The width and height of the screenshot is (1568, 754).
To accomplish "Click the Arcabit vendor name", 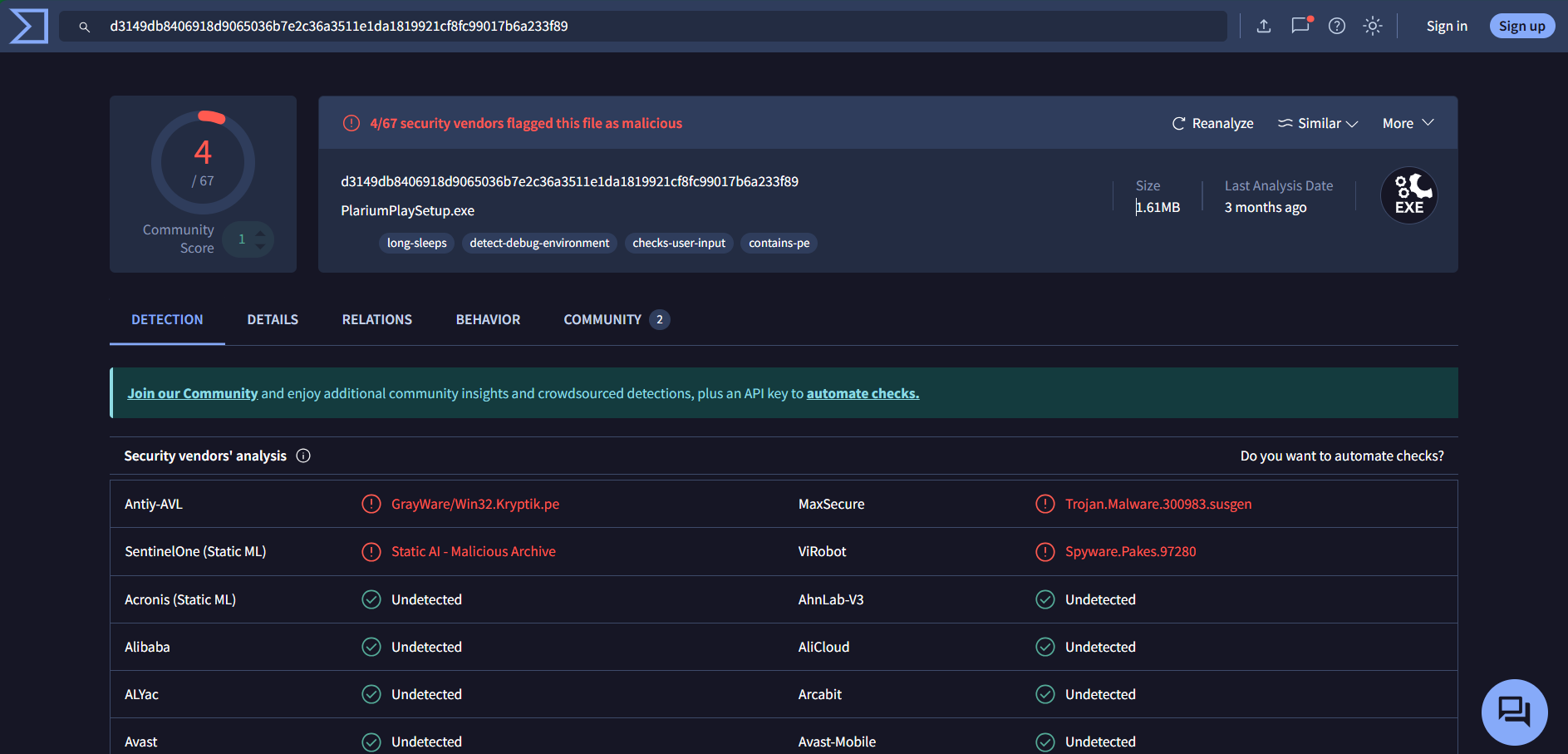I will (x=820, y=694).
